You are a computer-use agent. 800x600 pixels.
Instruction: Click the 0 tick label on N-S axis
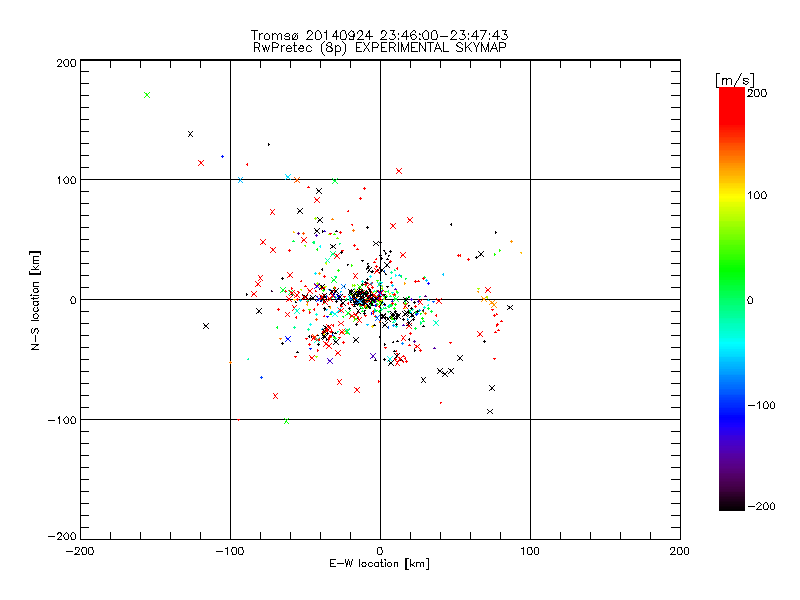click(x=73, y=300)
